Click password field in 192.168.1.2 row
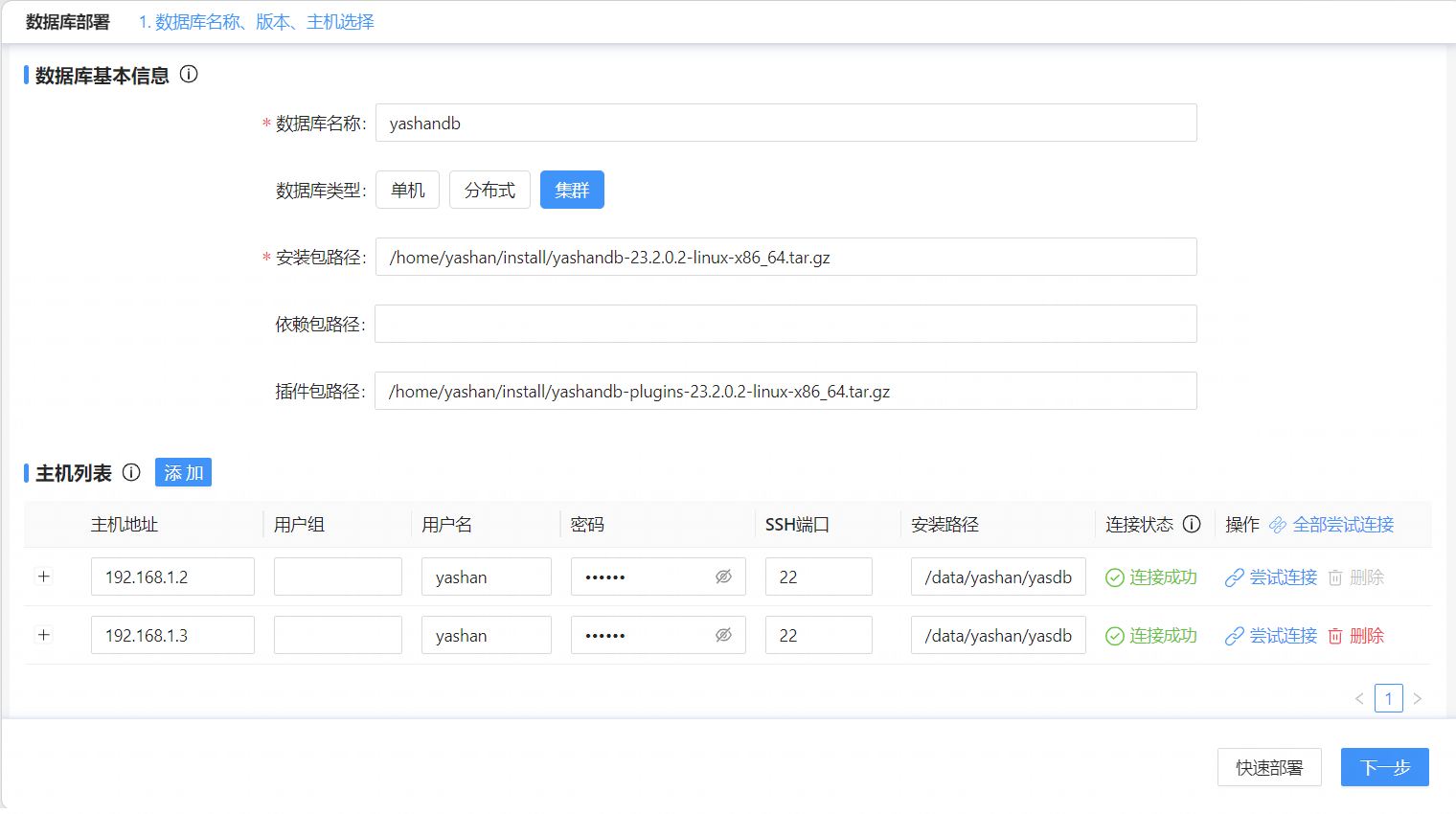Image resolution: width=1456 pixels, height=814 pixels. [x=658, y=577]
